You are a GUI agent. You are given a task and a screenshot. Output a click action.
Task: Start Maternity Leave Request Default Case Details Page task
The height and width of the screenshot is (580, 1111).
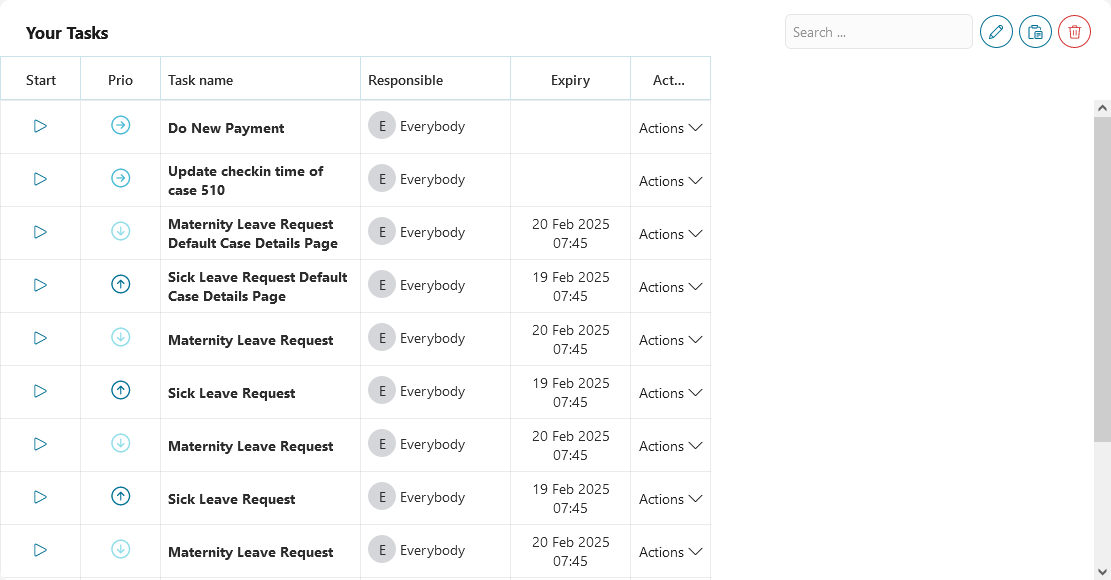coord(40,232)
